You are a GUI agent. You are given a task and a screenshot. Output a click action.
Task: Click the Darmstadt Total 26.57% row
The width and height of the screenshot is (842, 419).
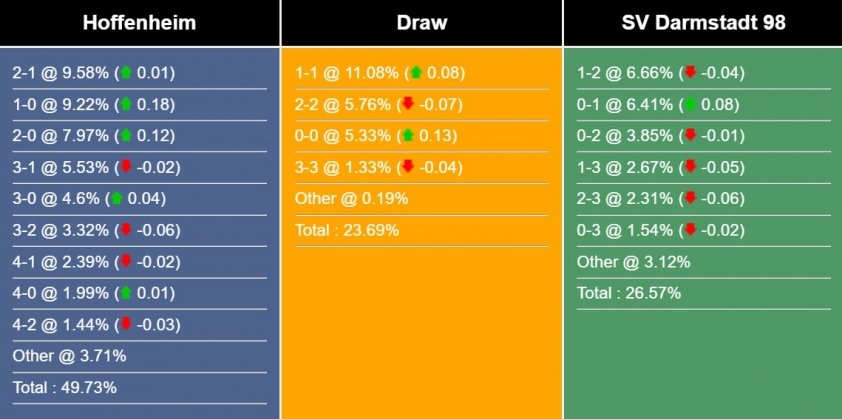coord(629,293)
